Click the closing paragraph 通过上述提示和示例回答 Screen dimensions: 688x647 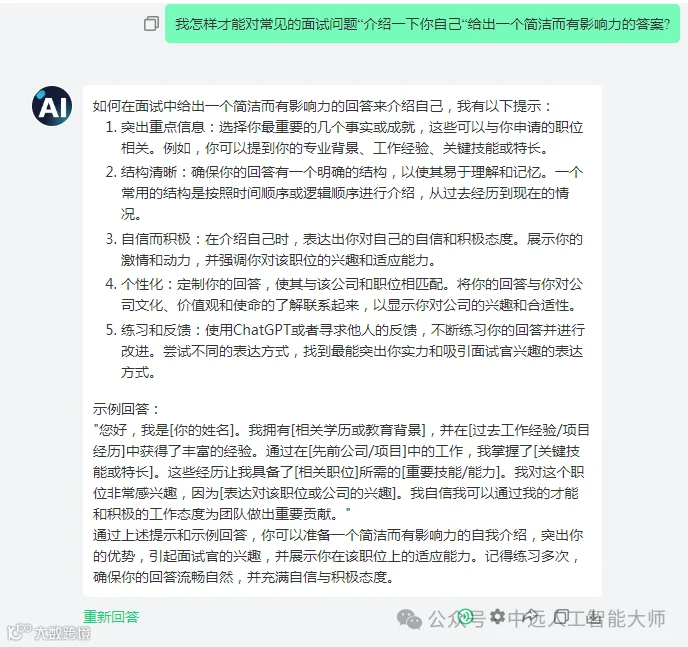338,556
